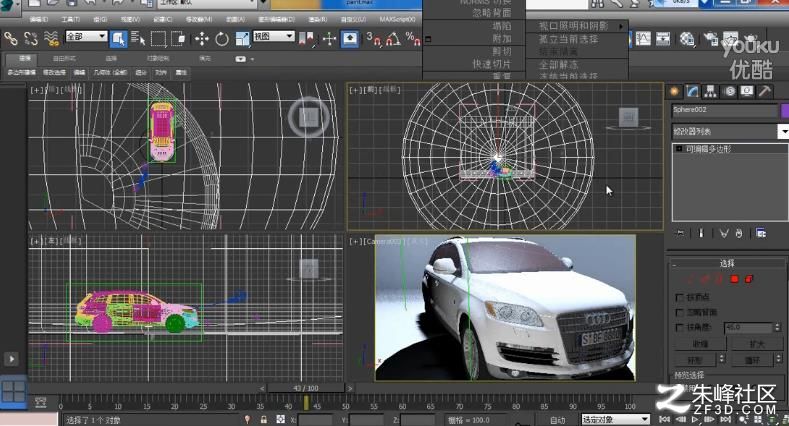Click the Loop selection button

(752, 360)
